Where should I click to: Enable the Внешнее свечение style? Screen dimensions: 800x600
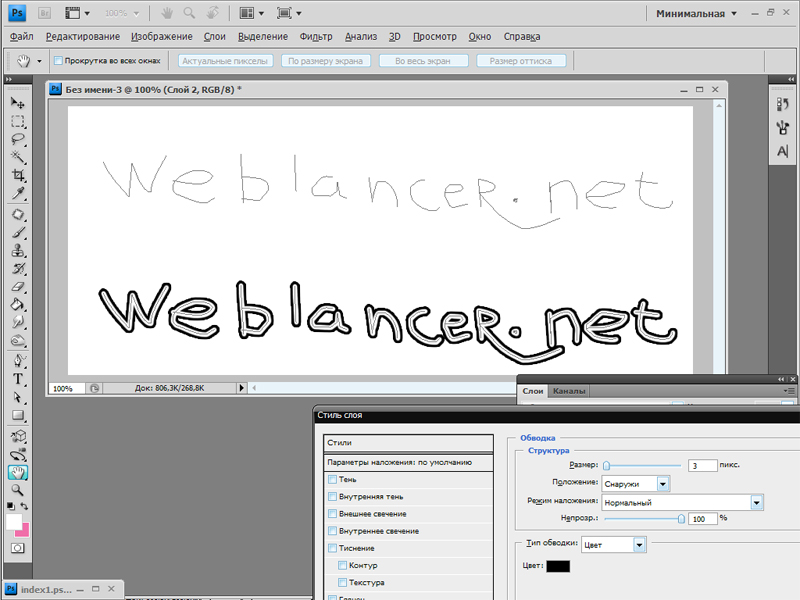coord(333,514)
